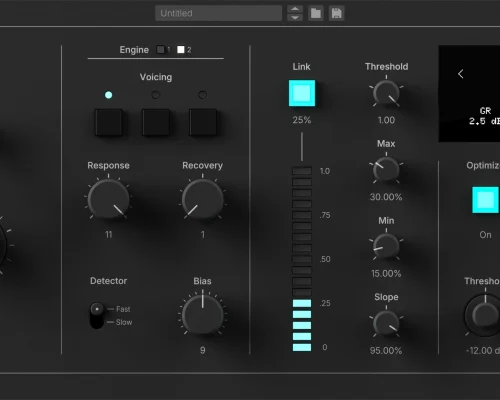The width and height of the screenshot is (500, 400).
Task: Click the left chevron in display
Action: coord(461,74)
